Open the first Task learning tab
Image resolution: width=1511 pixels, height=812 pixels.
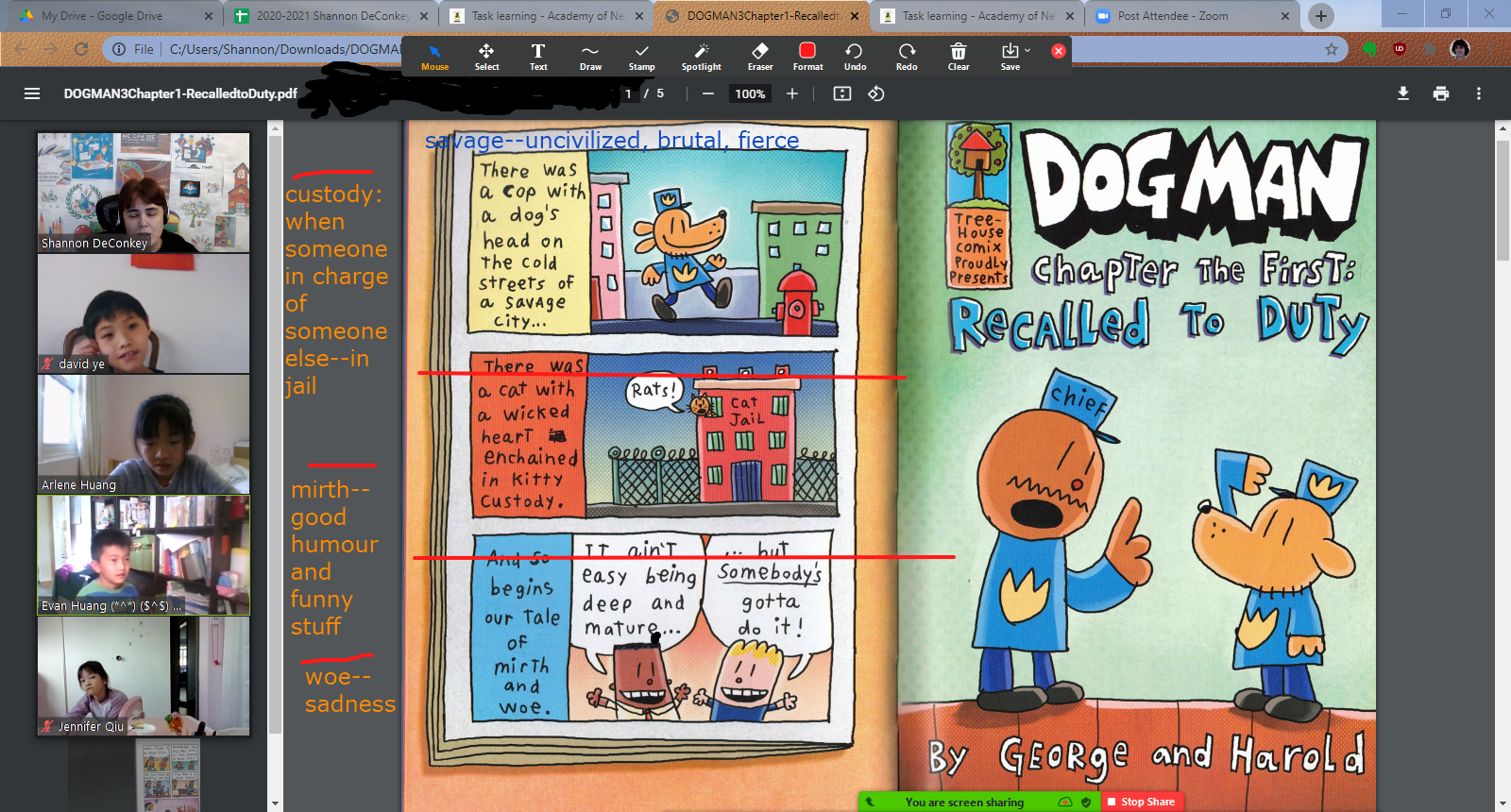point(546,16)
